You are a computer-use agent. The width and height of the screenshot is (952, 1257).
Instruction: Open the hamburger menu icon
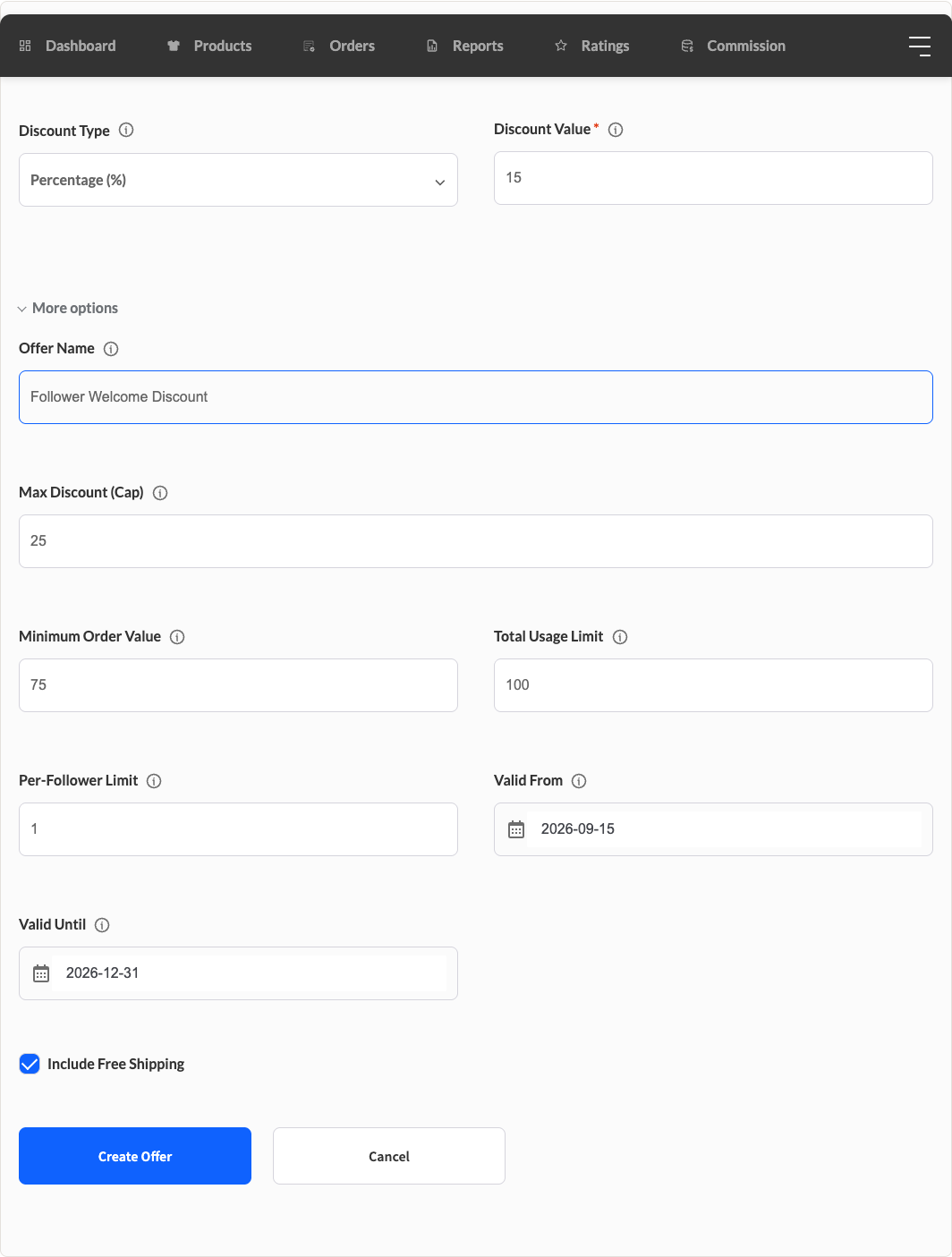920,46
